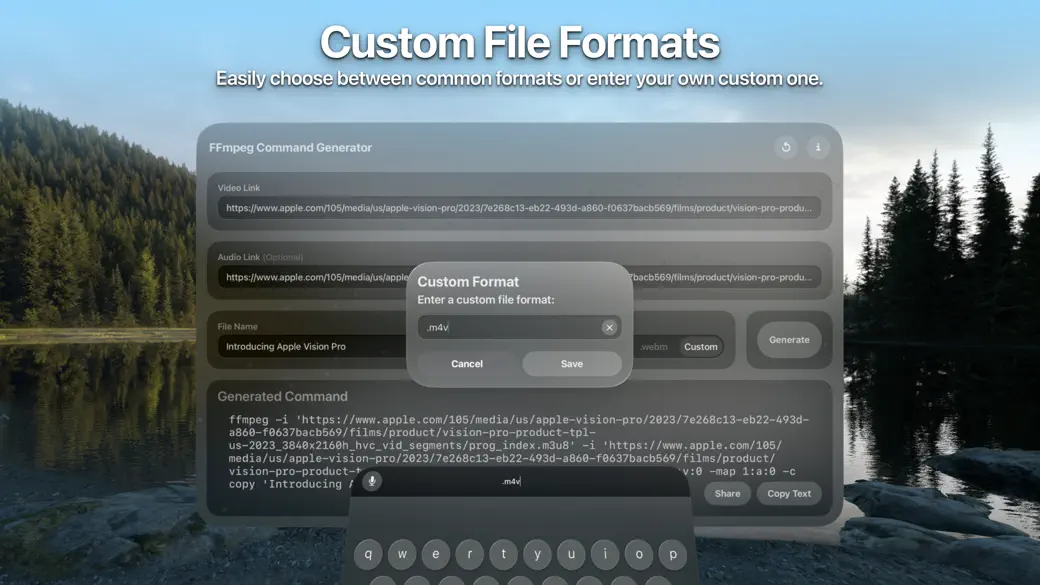
Task: Save the custom file format
Action: pos(571,364)
